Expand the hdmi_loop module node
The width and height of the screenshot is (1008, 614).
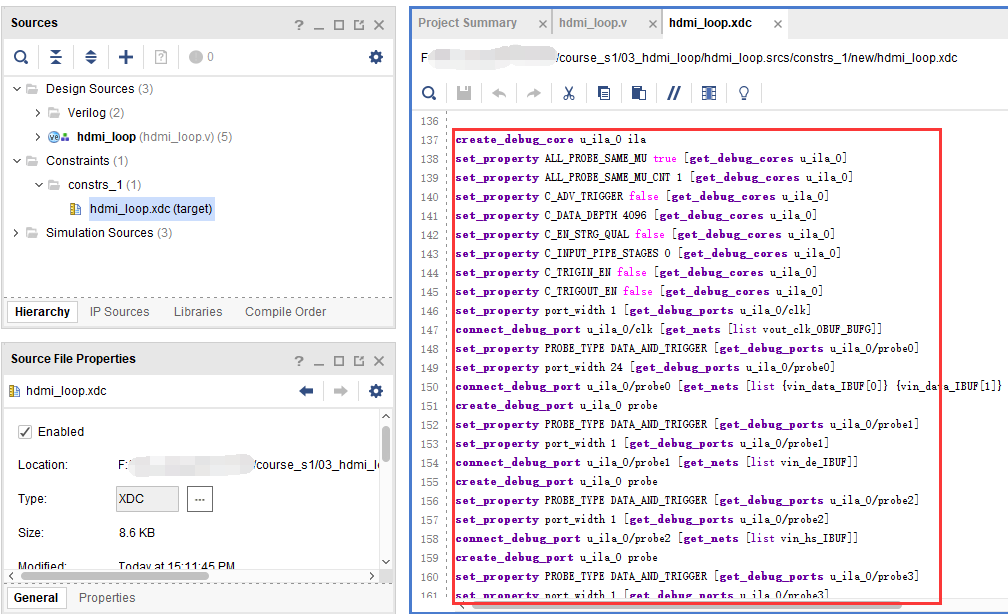37,137
